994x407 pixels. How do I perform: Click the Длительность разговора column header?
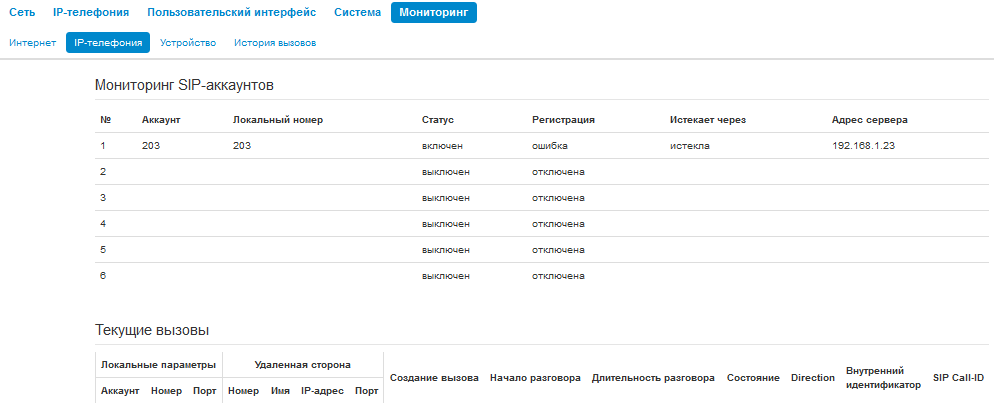tap(653, 378)
